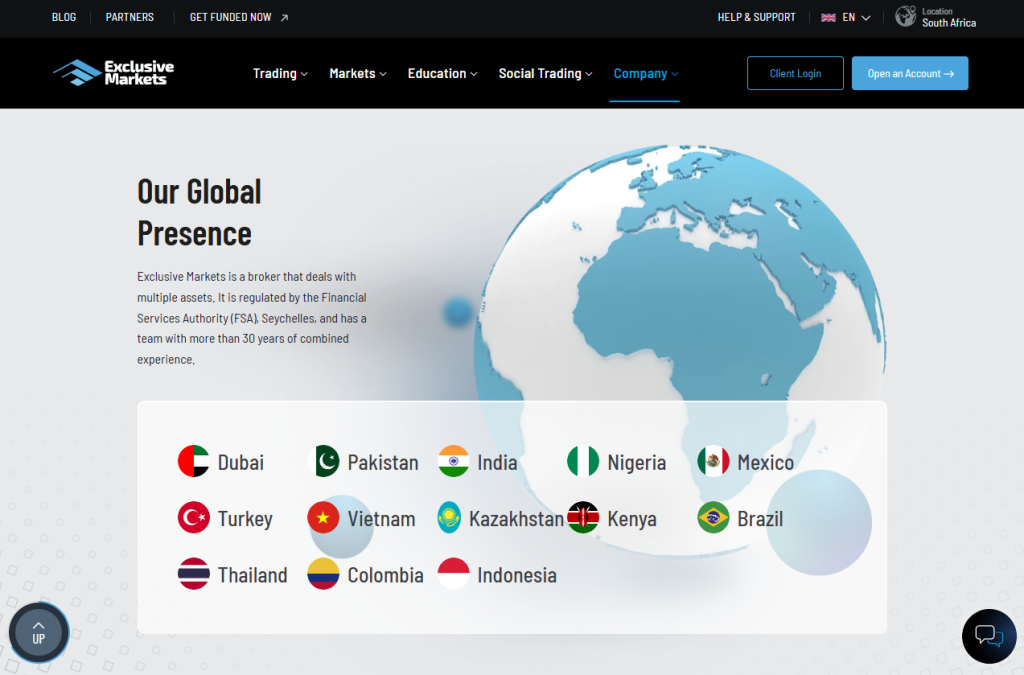This screenshot has width=1024, height=675.
Task: Open the Education menu
Action: [442, 74]
